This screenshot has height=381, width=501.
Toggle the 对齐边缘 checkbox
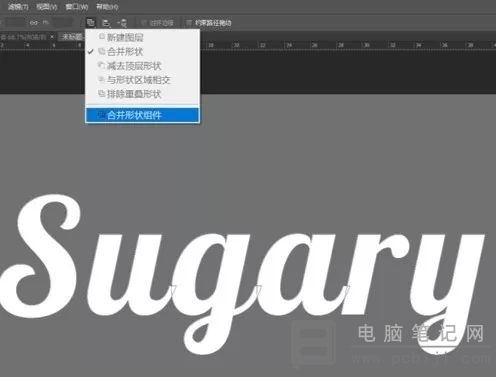pyautogui.click(x=144, y=23)
